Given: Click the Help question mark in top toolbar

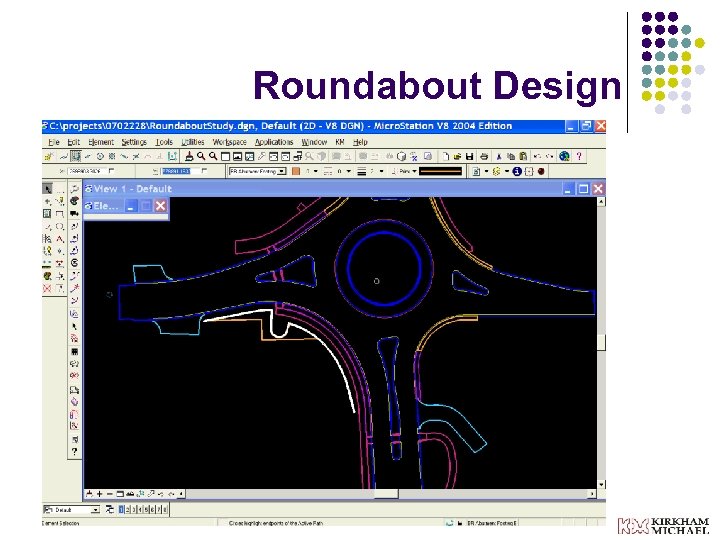Looking at the screenshot, I should pyautogui.click(x=579, y=157).
